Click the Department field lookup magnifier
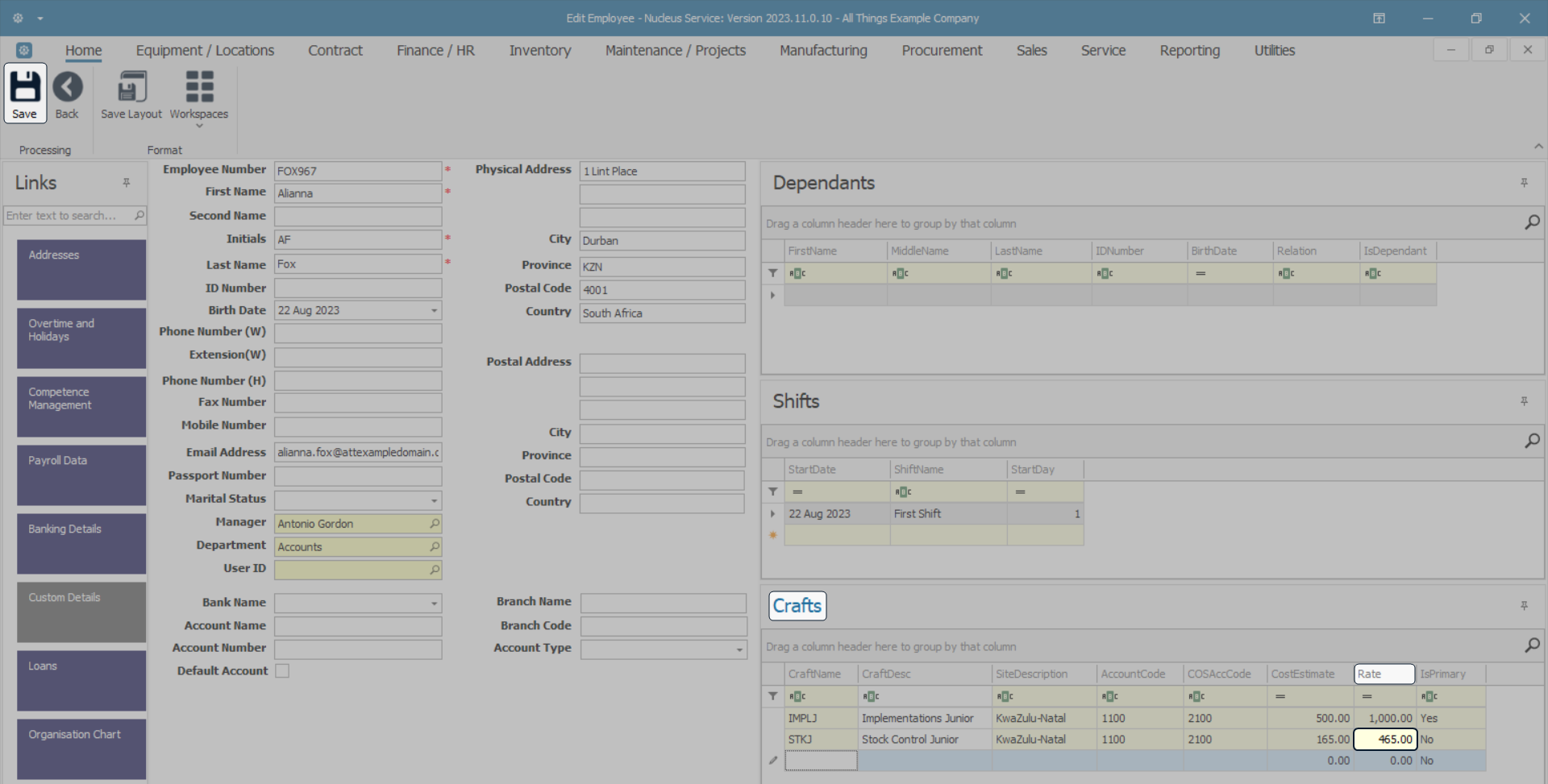 coord(435,547)
